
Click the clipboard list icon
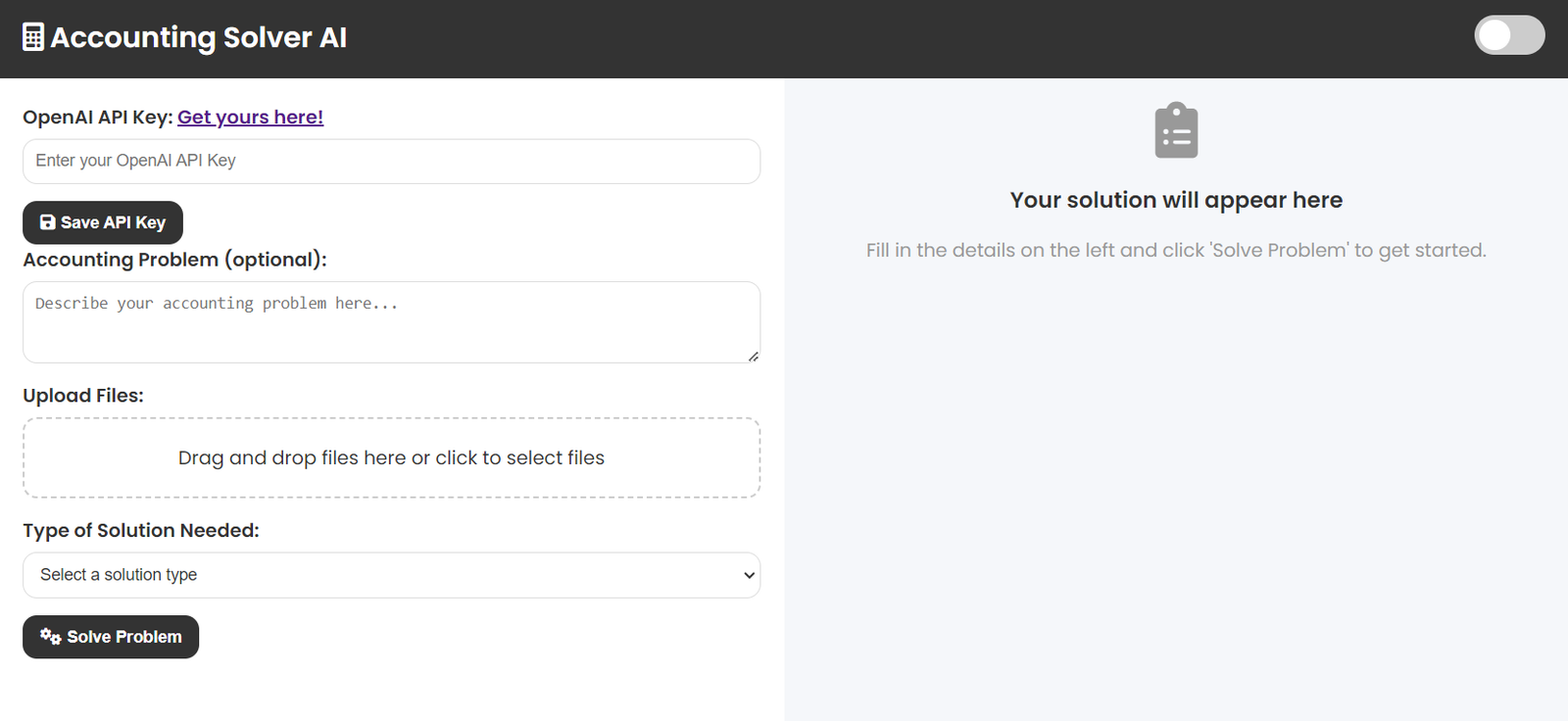[x=1176, y=130]
